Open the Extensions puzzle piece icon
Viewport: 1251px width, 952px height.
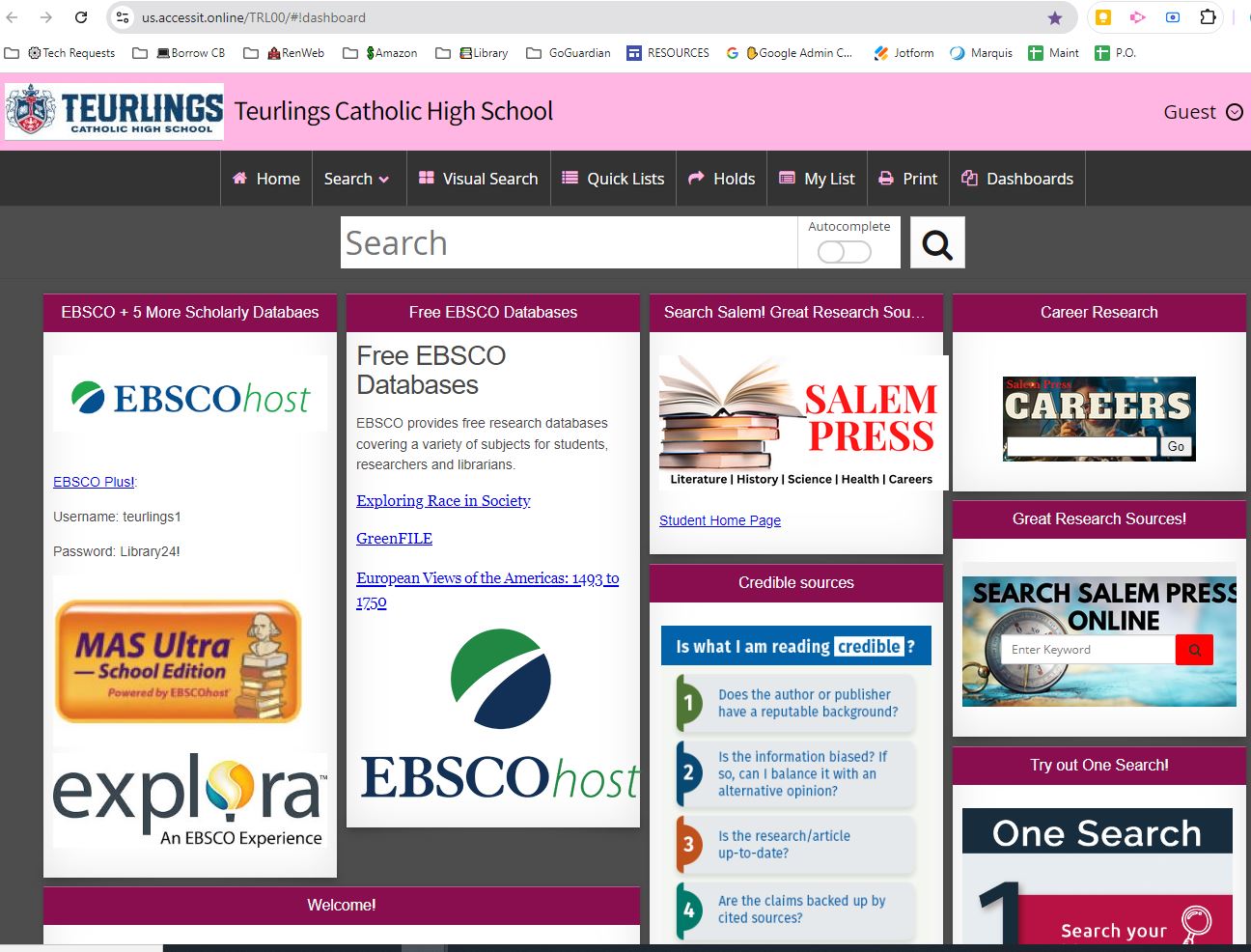click(x=1208, y=17)
